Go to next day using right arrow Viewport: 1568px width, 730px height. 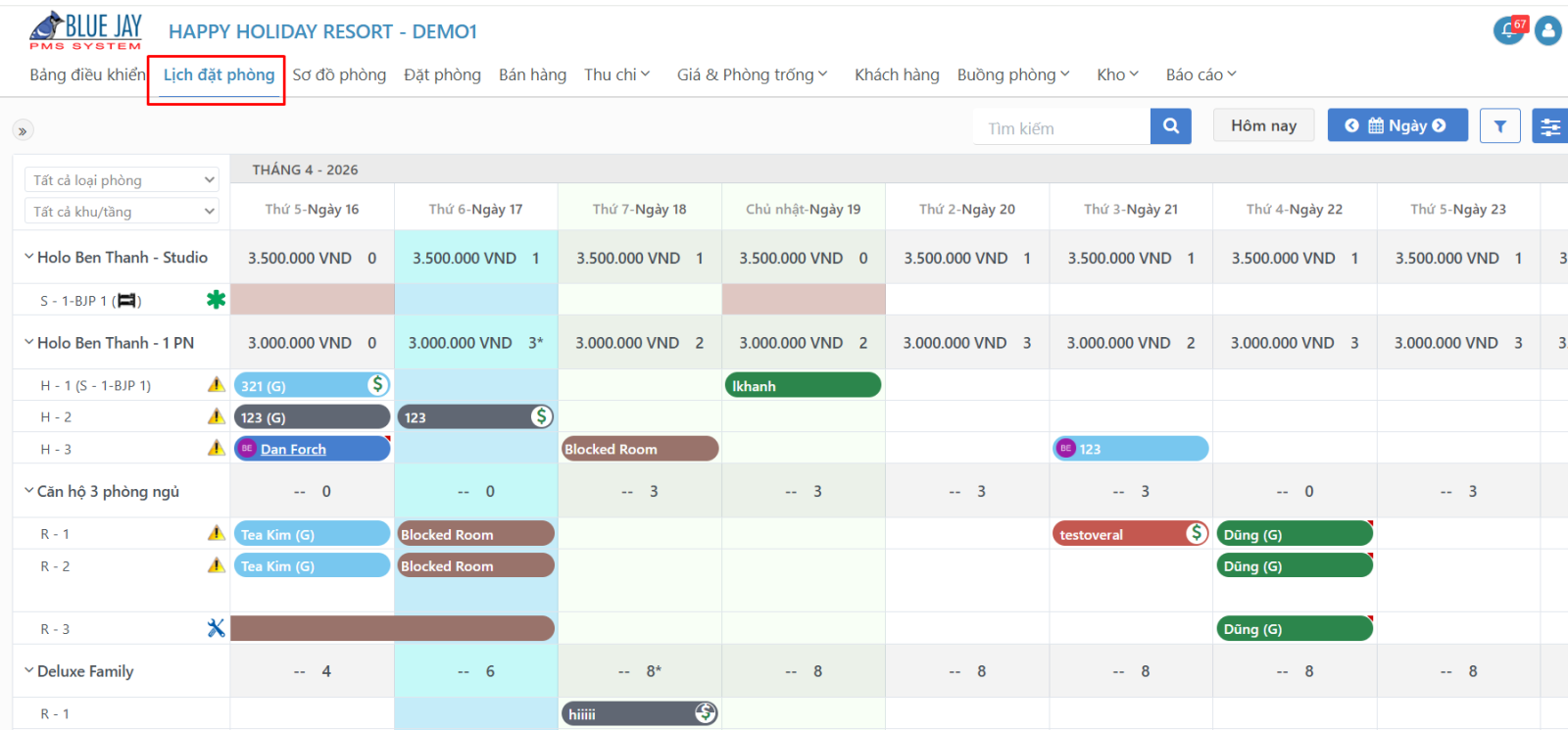click(1439, 125)
